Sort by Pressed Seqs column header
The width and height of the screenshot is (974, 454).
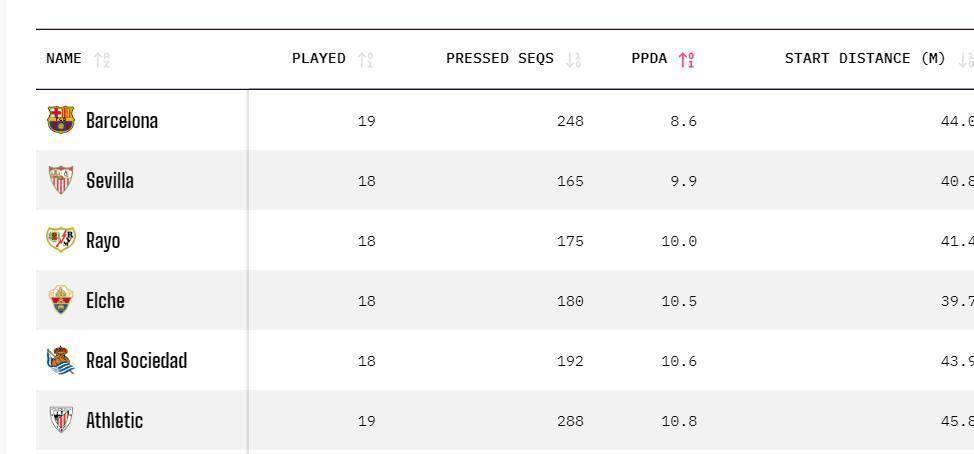click(x=499, y=58)
